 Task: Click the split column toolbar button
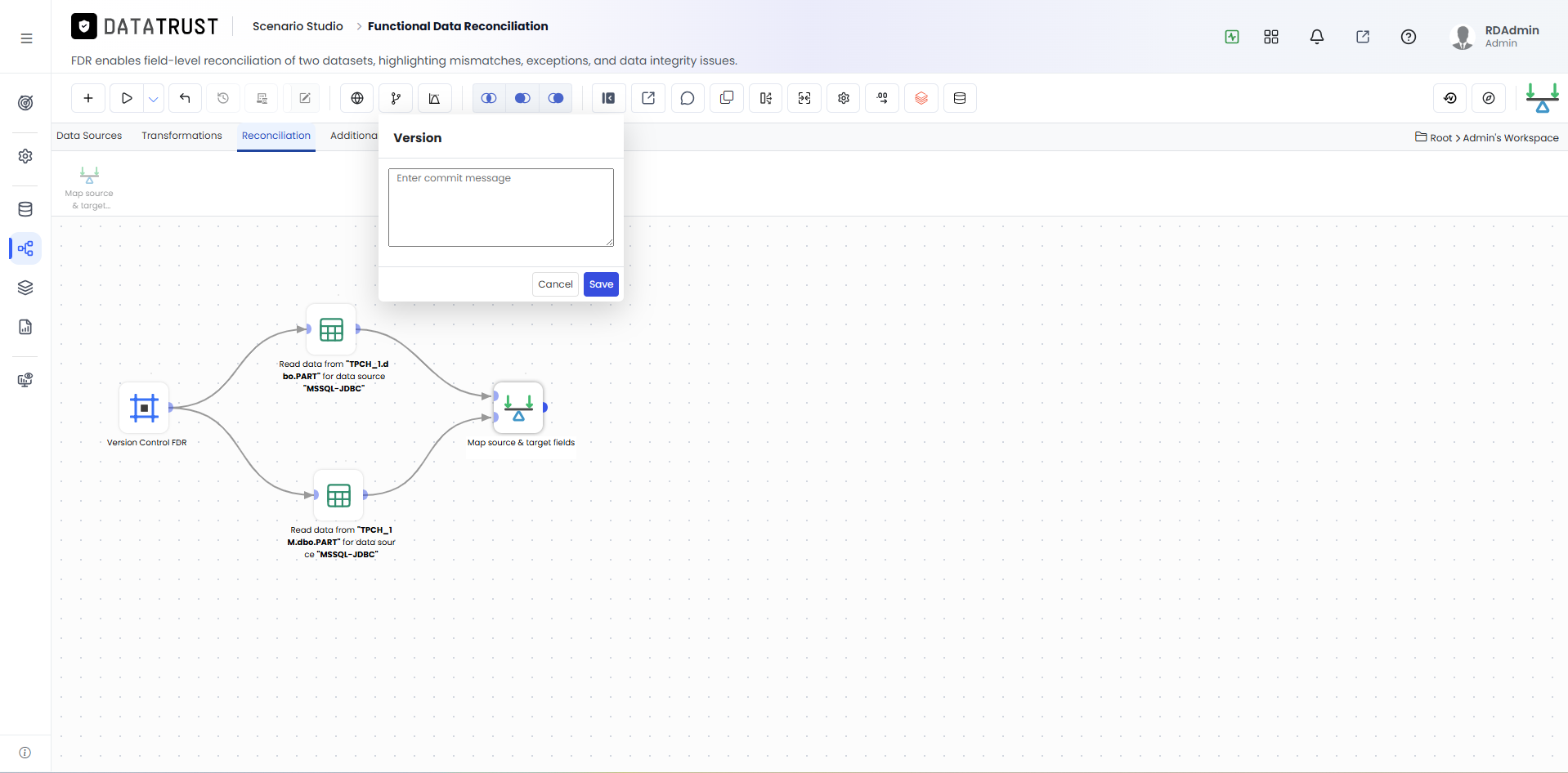[765, 98]
